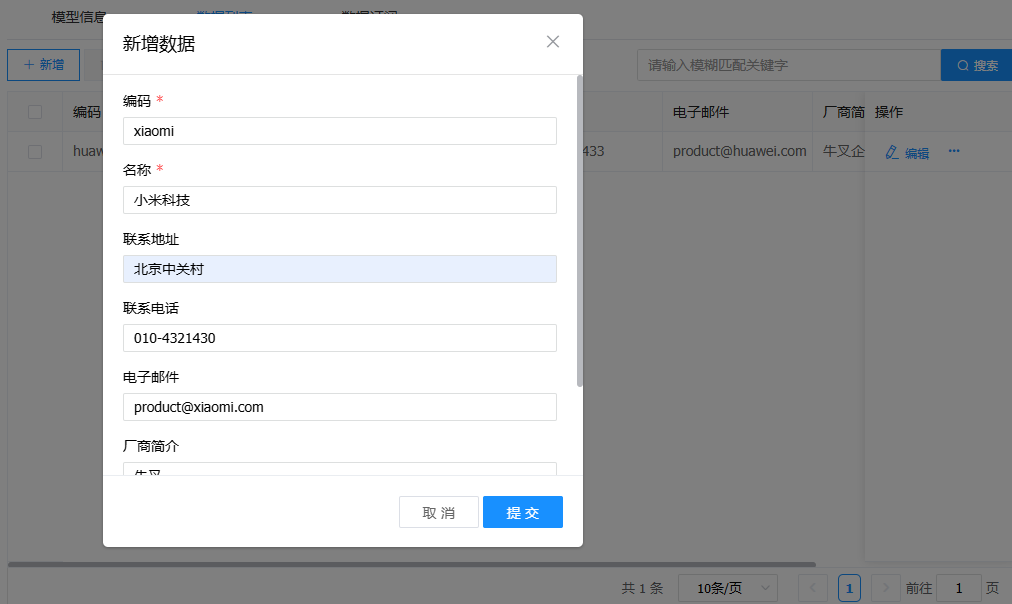The image size is (1012, 604).
Task: Check the huawei row checkbox
Action: coord(35,152)
